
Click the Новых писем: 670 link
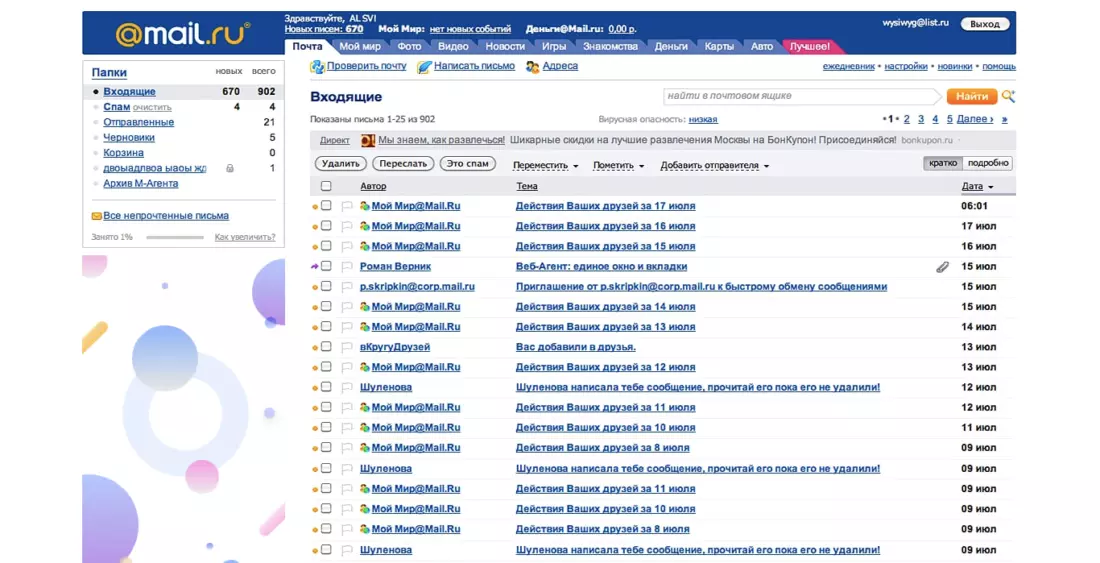[x=324, y=29]
